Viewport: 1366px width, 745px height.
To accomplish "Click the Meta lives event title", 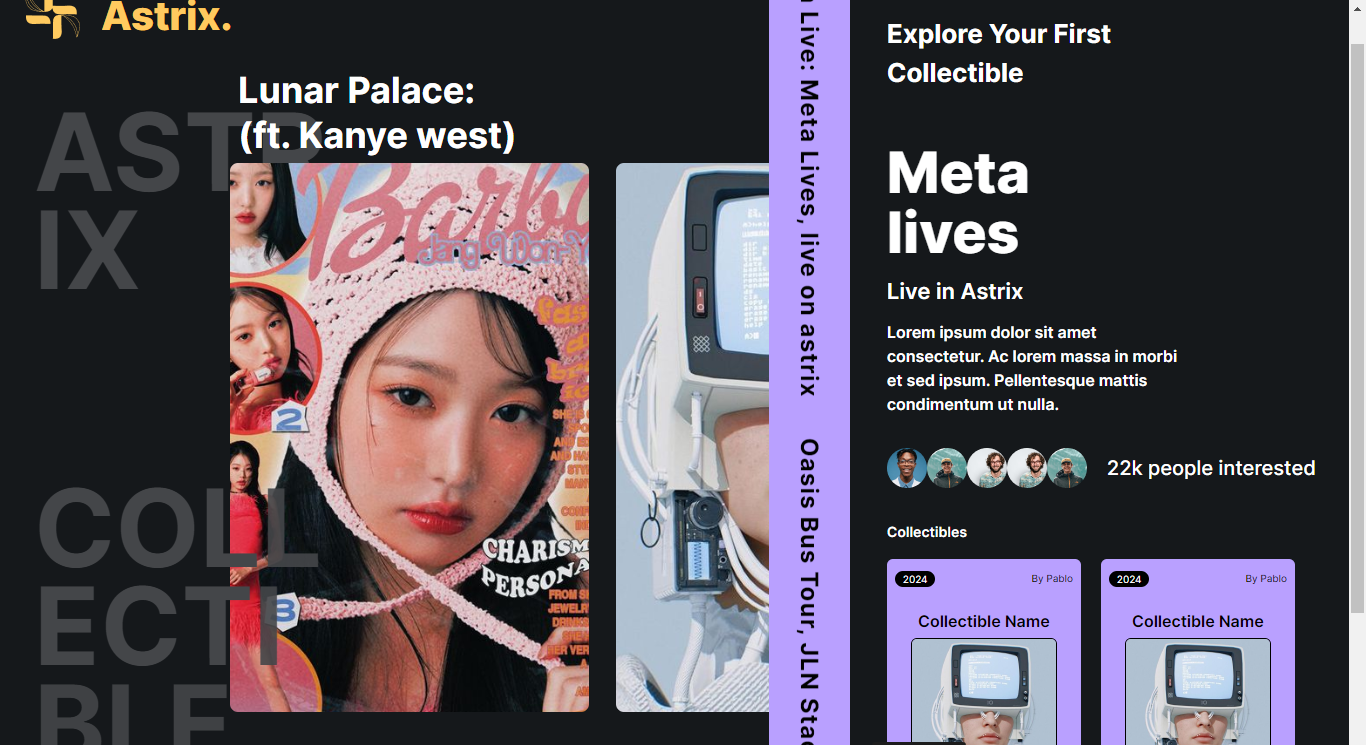I will point(958,202).
